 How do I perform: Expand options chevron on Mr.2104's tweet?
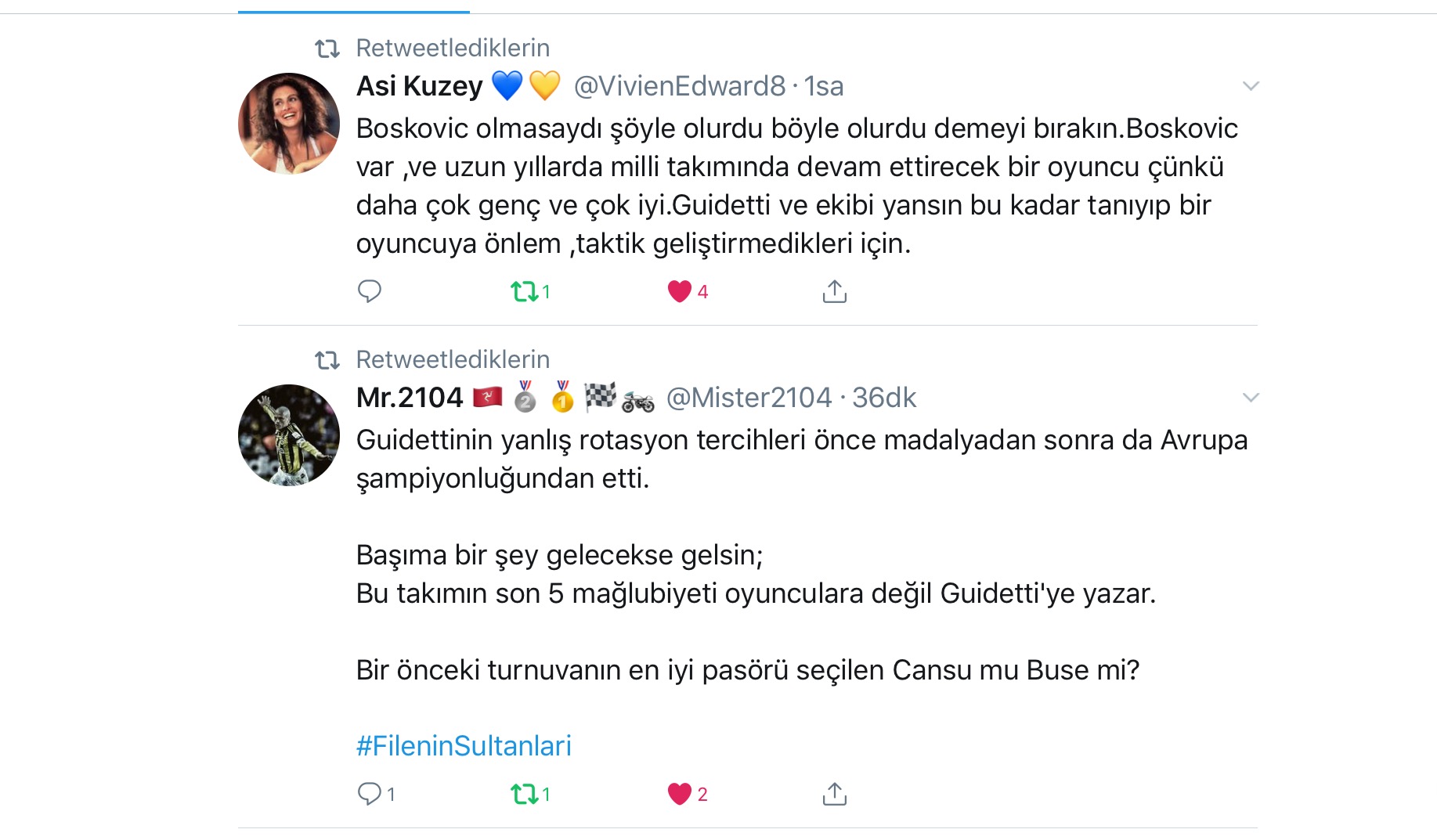pyautogui.click(x=1251, y=398)
